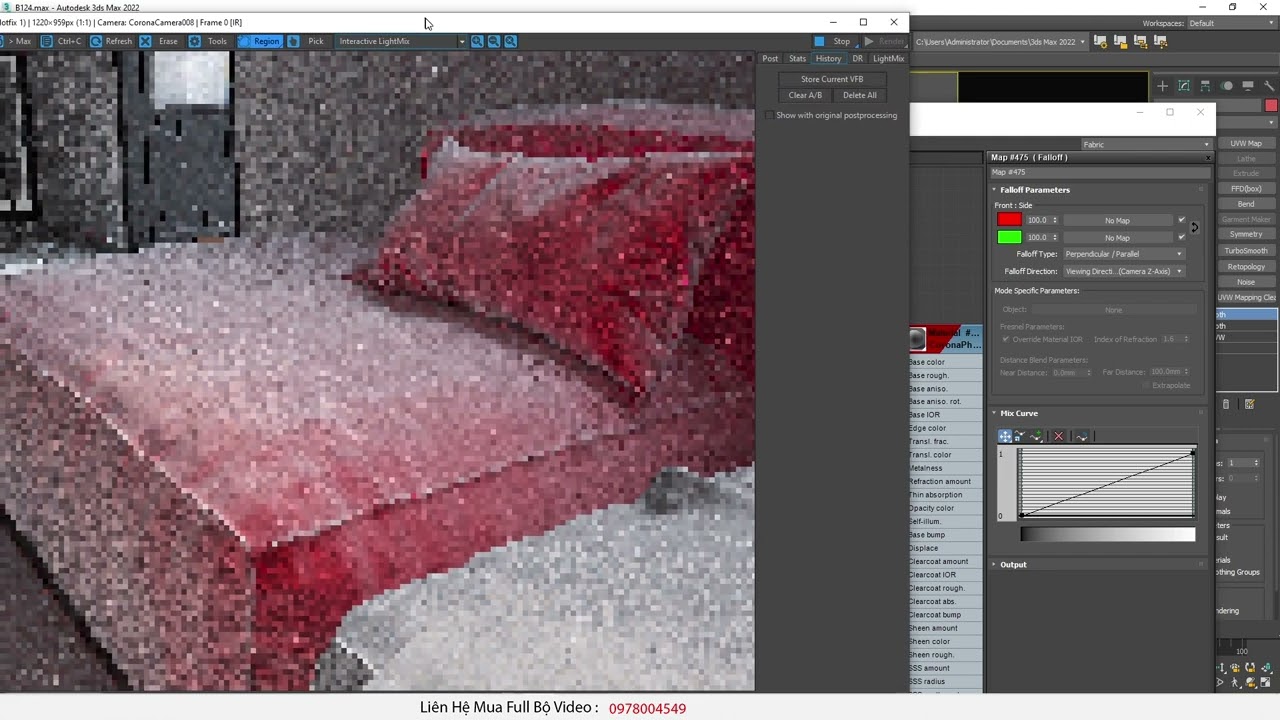Click Store Current VFB button
Viewport: 1280px width, 720px height.
(831, 79)
